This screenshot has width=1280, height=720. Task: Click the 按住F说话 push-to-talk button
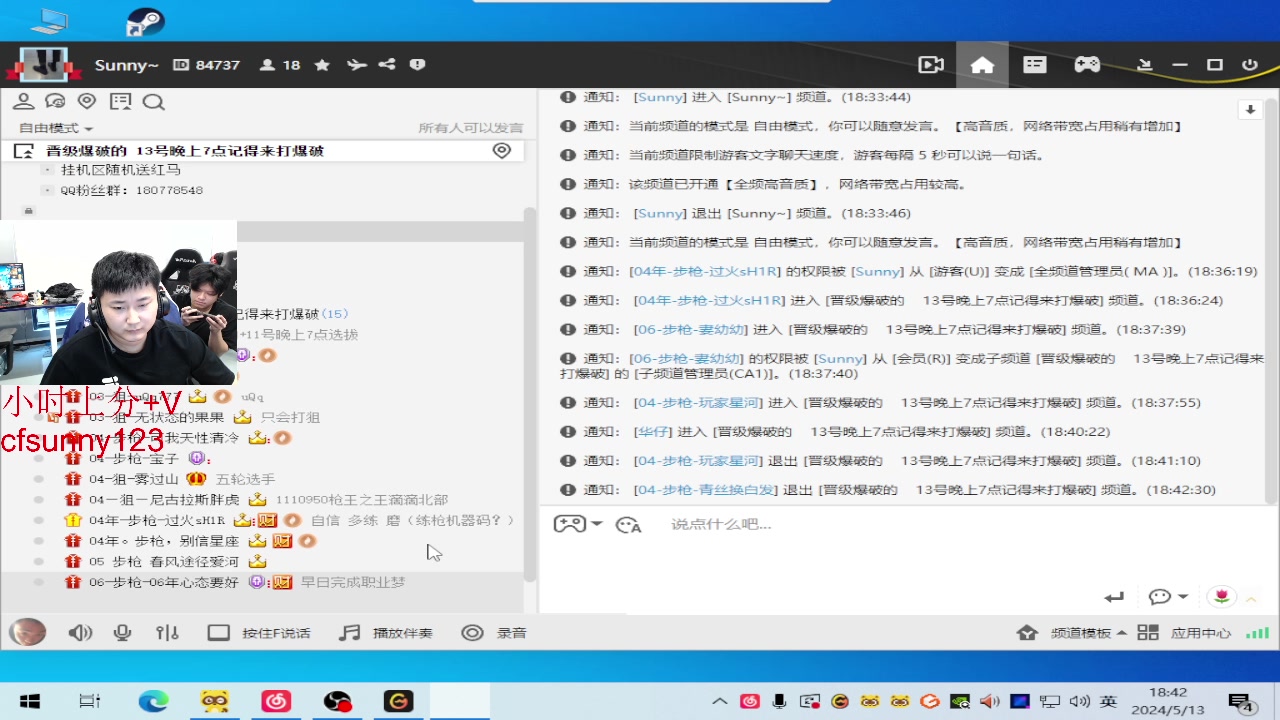[259, 633]
